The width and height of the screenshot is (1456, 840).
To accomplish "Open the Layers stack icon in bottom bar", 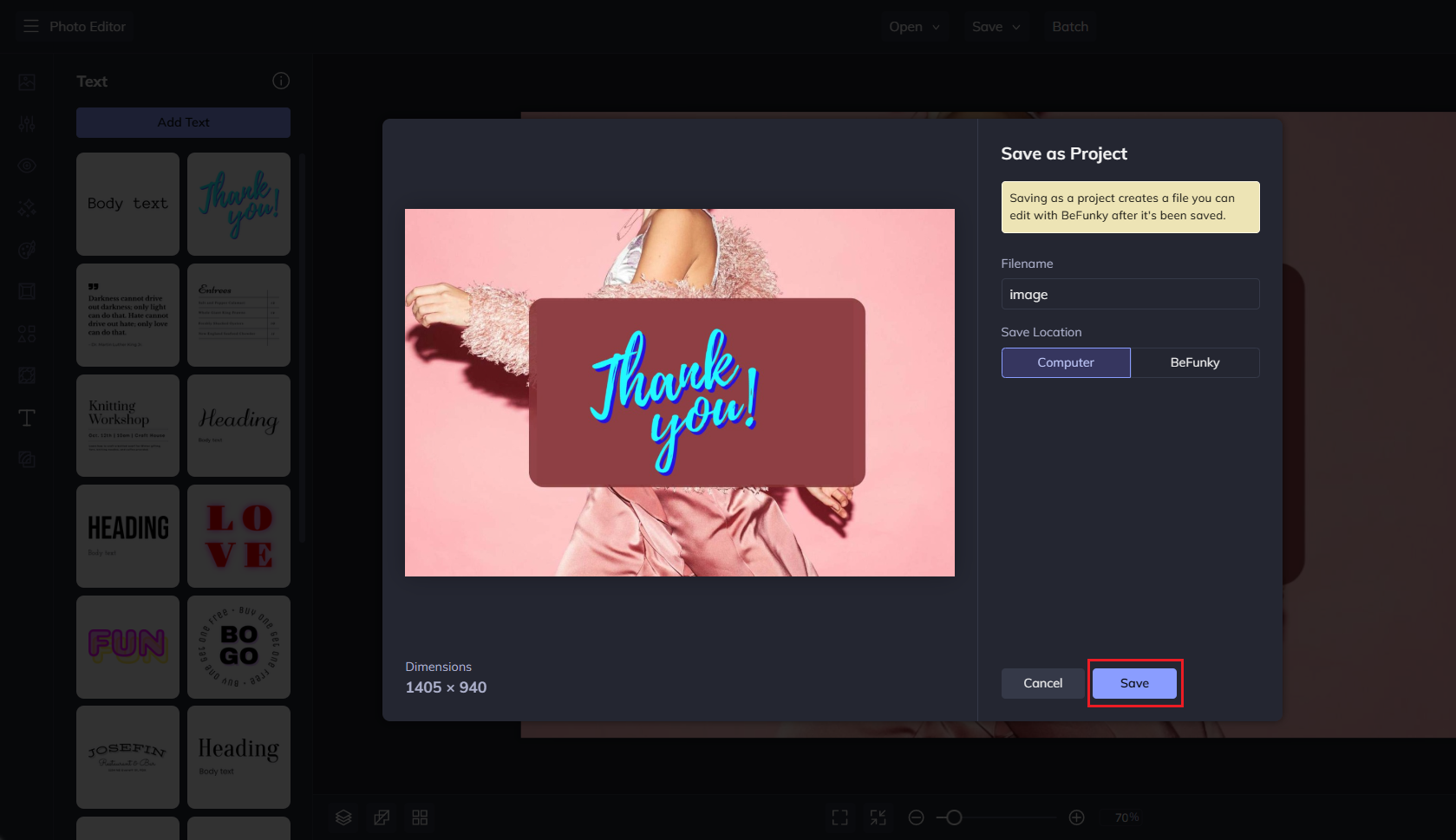I will [343, 817].
